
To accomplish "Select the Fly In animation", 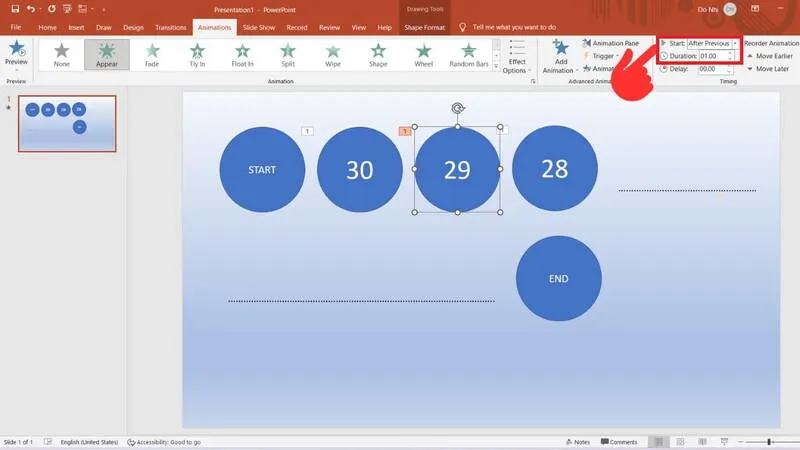I will [197, 55].
